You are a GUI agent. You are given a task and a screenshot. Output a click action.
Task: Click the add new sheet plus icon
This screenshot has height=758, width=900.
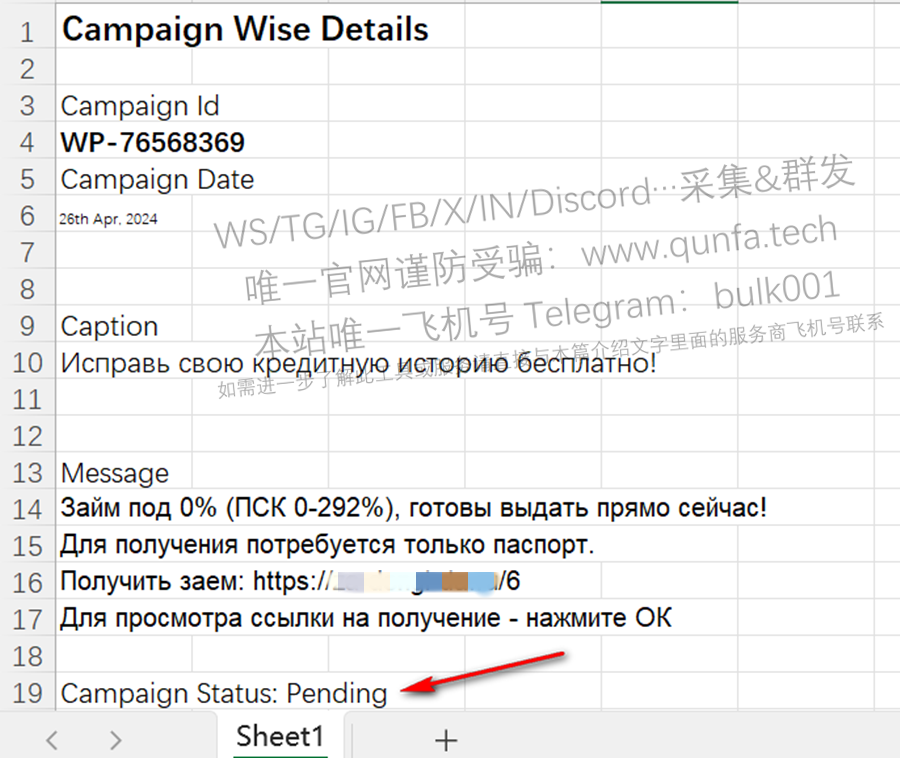pos(445,740)
